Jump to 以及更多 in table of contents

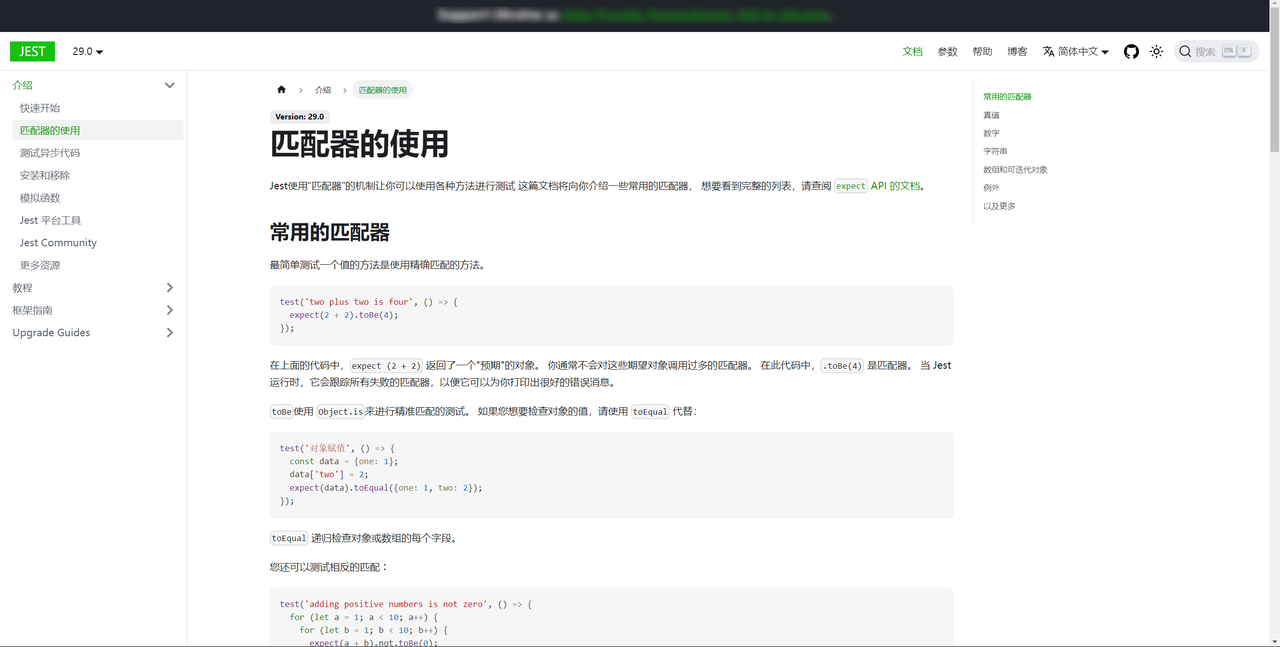(x=999, y=206)
